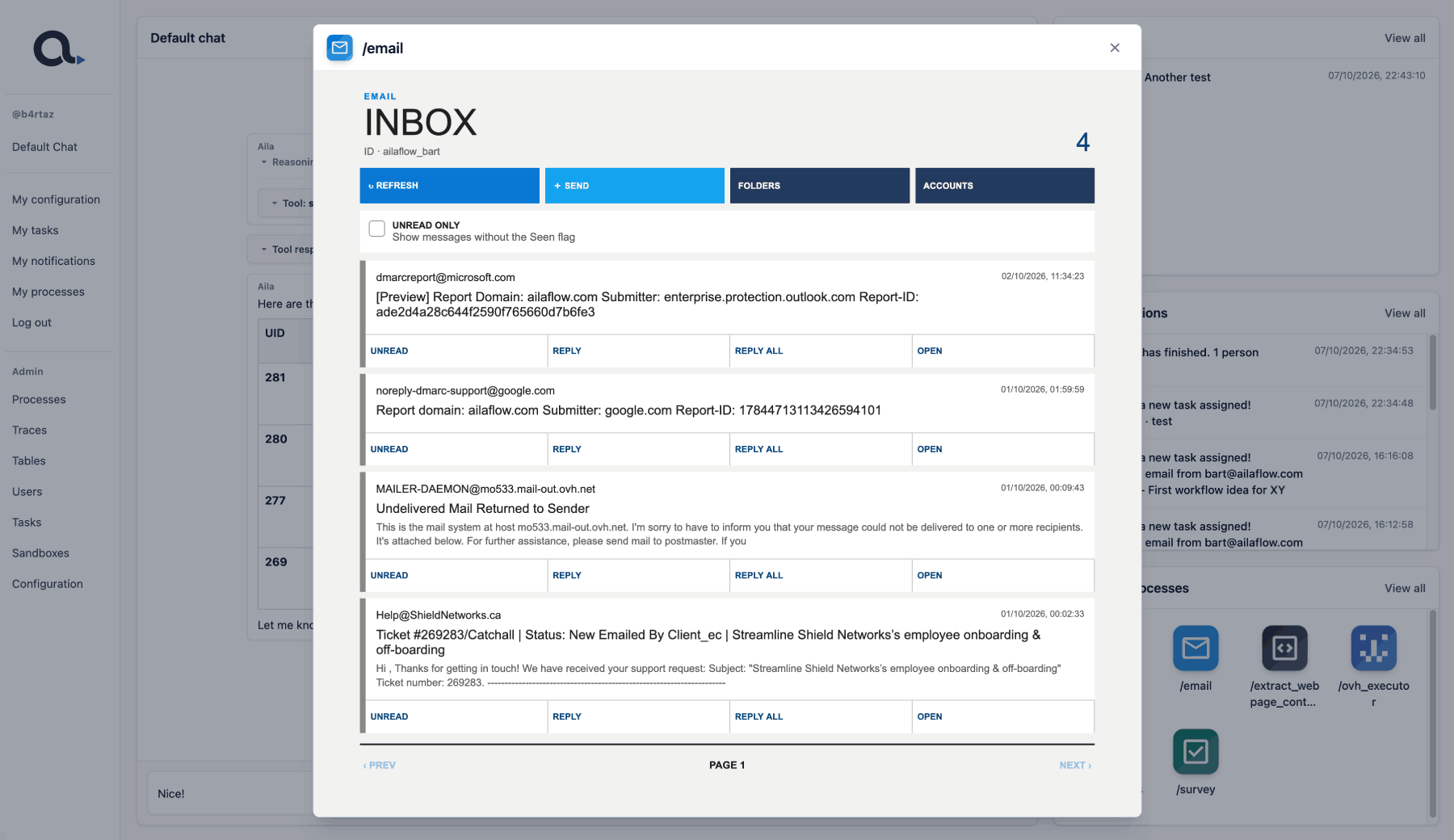This screenshot has width=1454, height=840.
Task: Click Log out in sidebar
Action: pos(32,322)
